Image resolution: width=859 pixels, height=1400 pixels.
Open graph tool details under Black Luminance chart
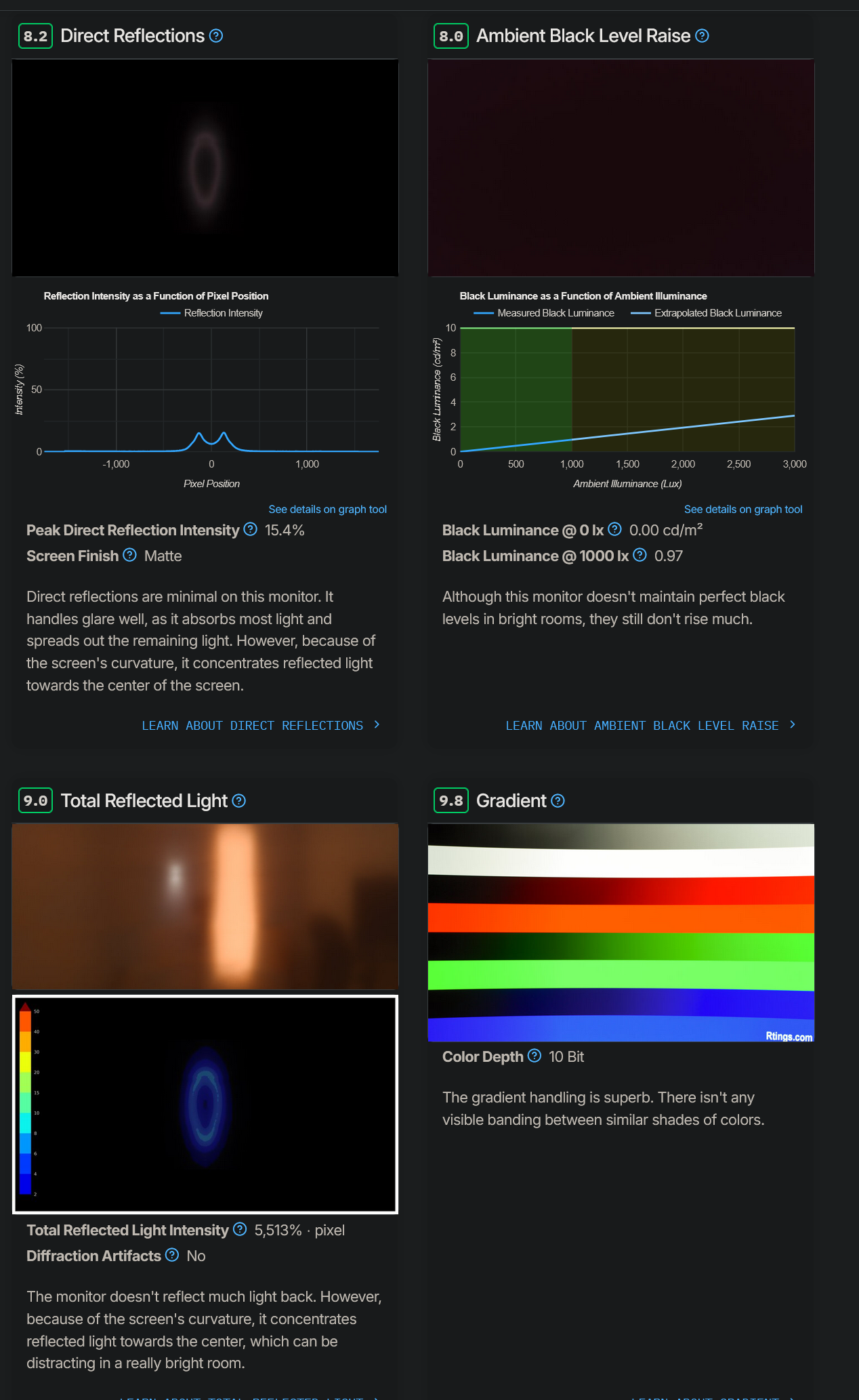(x=743, y=510)
